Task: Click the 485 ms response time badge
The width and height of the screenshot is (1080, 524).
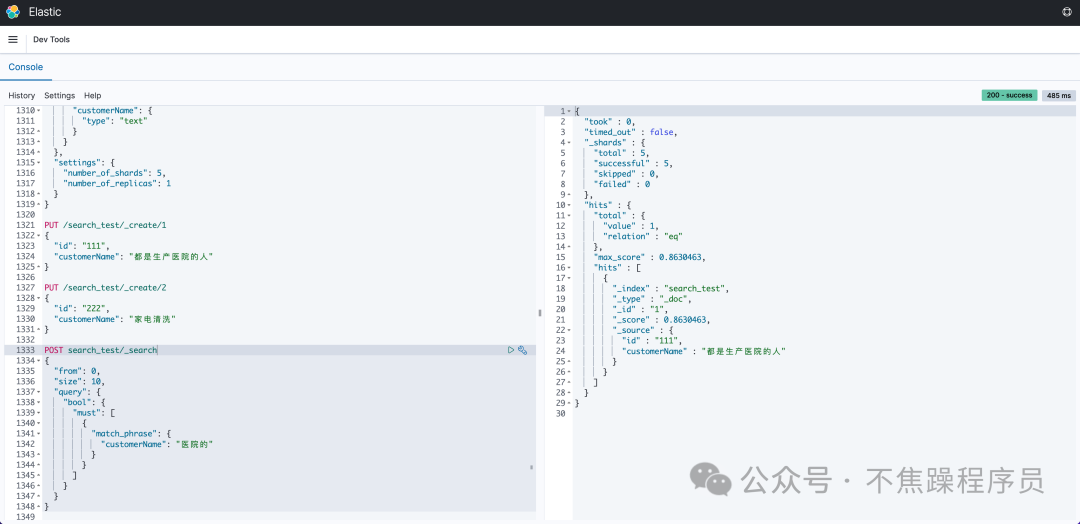Action: pos(1059,95)
